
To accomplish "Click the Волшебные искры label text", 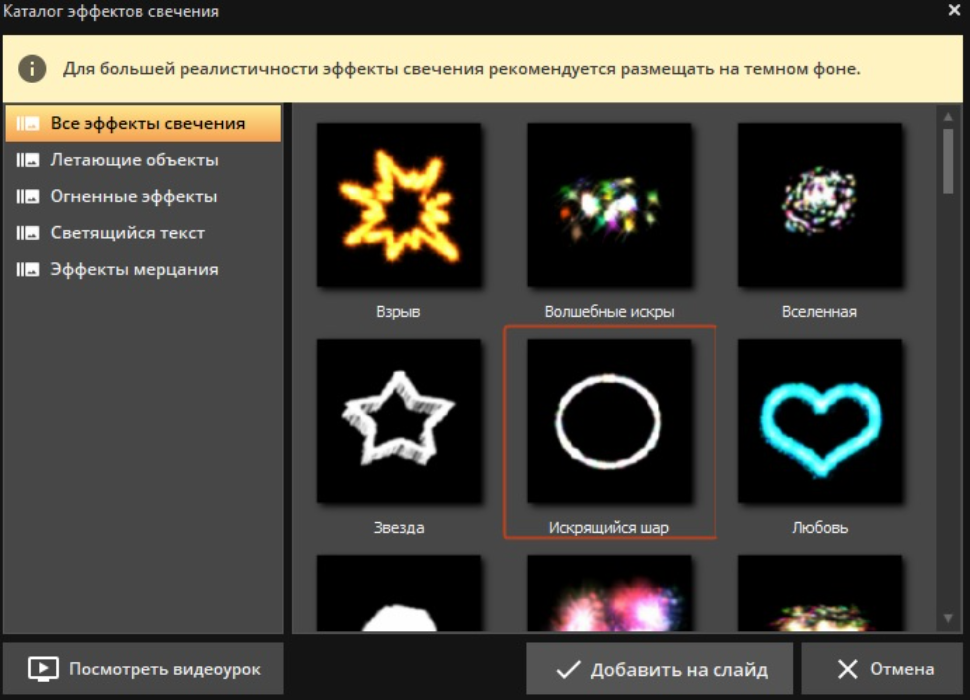I will [609, 312].
